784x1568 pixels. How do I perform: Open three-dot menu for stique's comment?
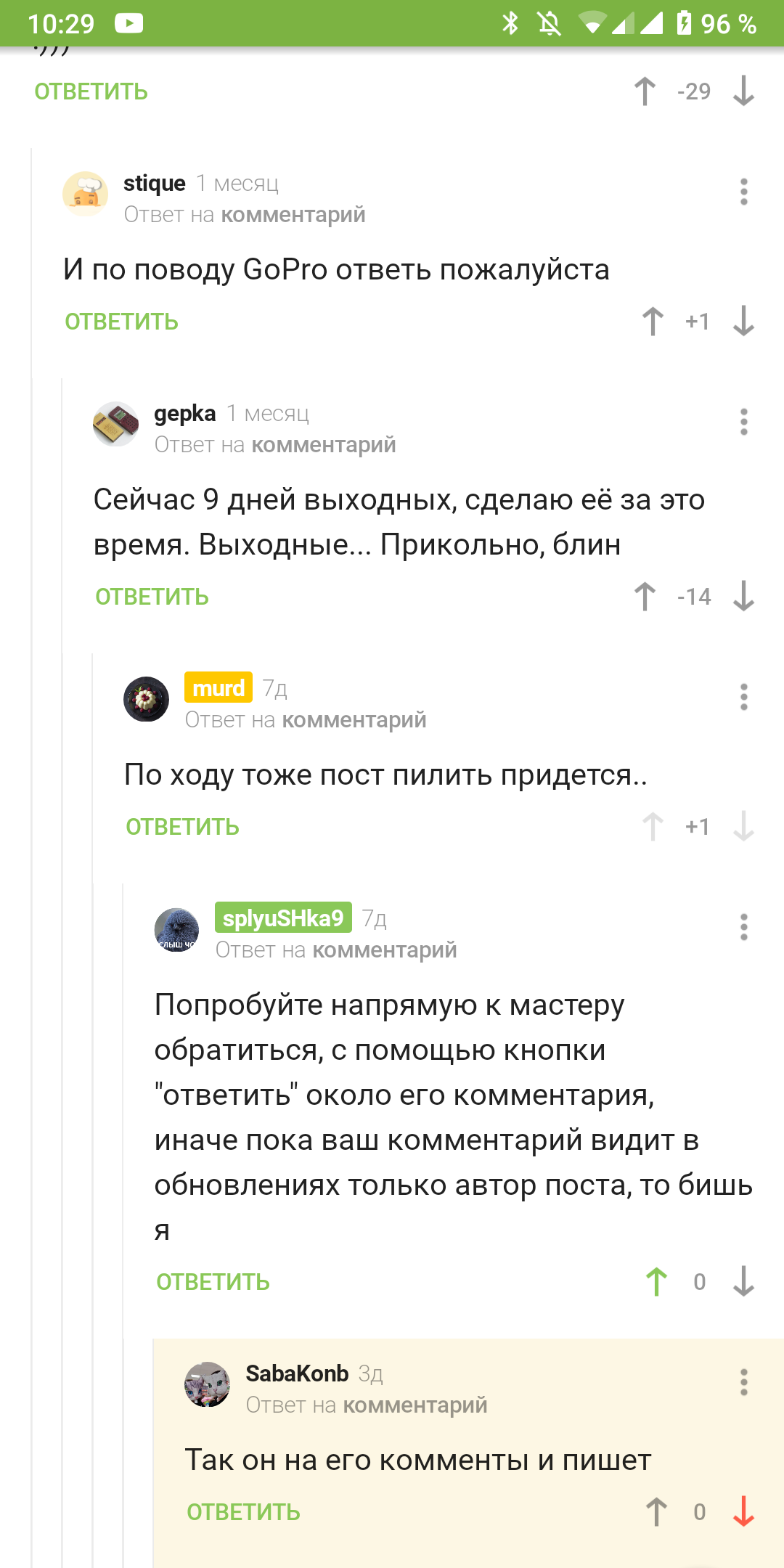[743, 192]
